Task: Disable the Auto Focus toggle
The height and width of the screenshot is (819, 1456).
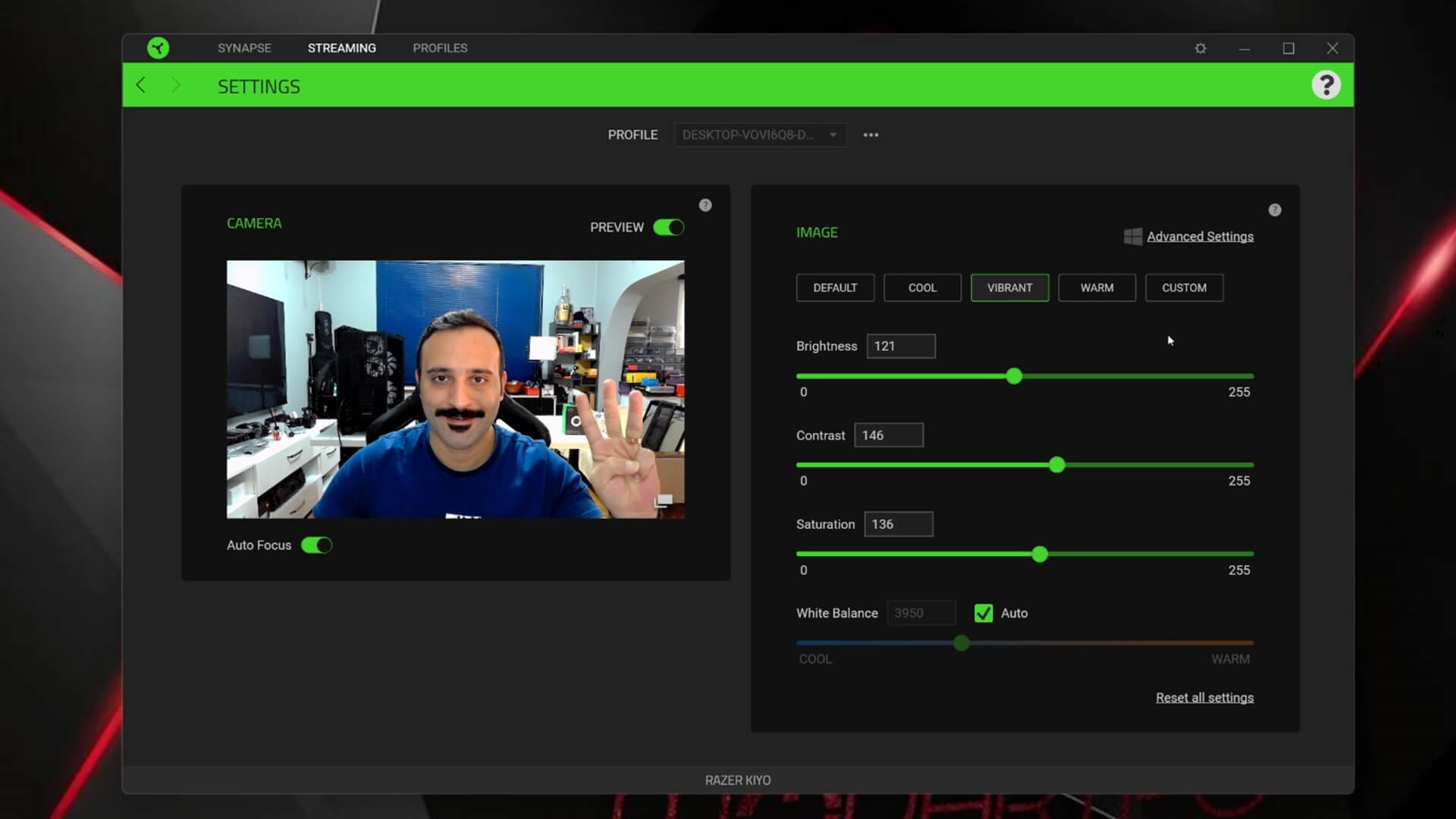Action: pyautogui.click(x=316, y=545)
